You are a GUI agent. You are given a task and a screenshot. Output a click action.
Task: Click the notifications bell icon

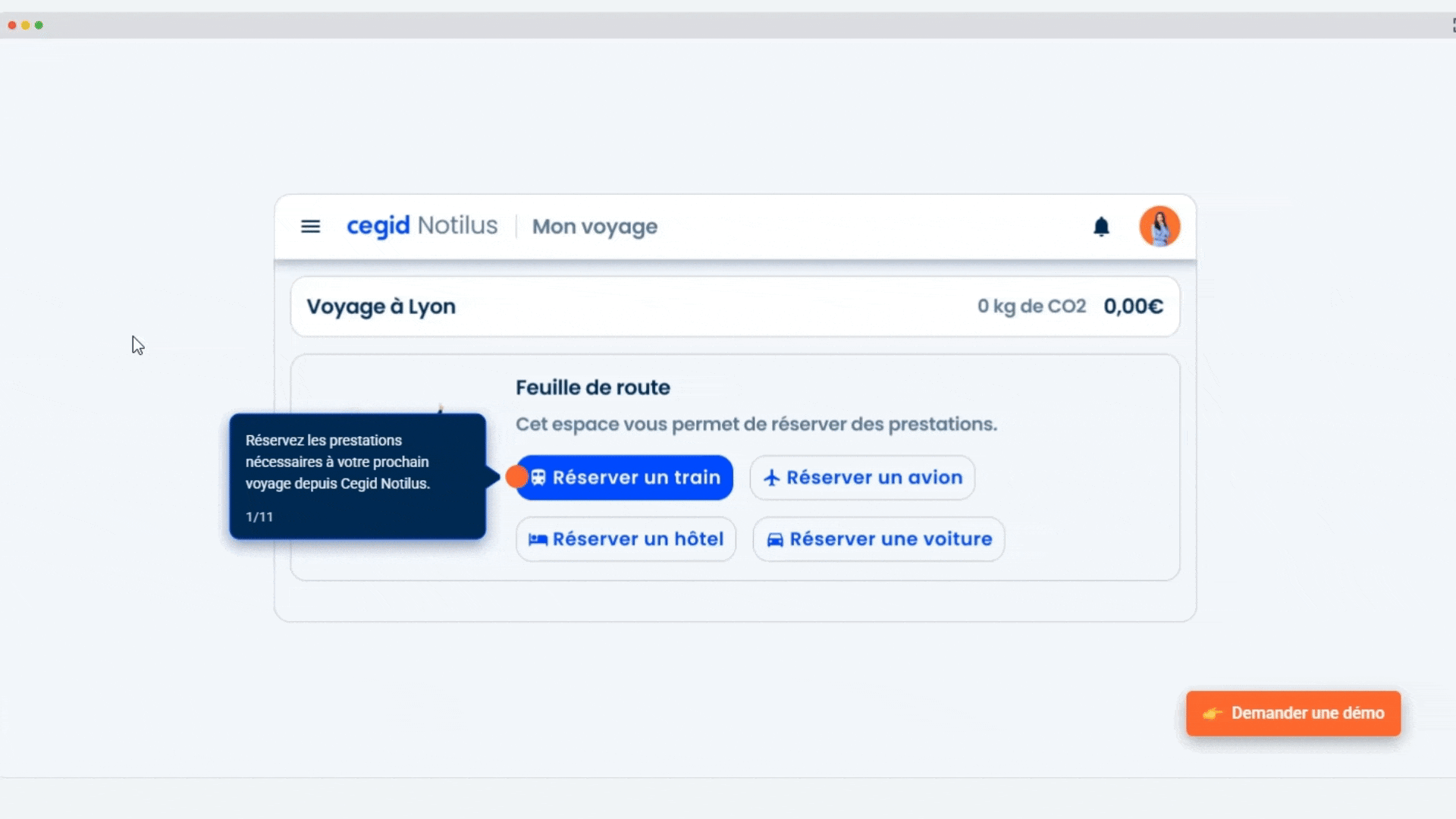click(1101, 227)
